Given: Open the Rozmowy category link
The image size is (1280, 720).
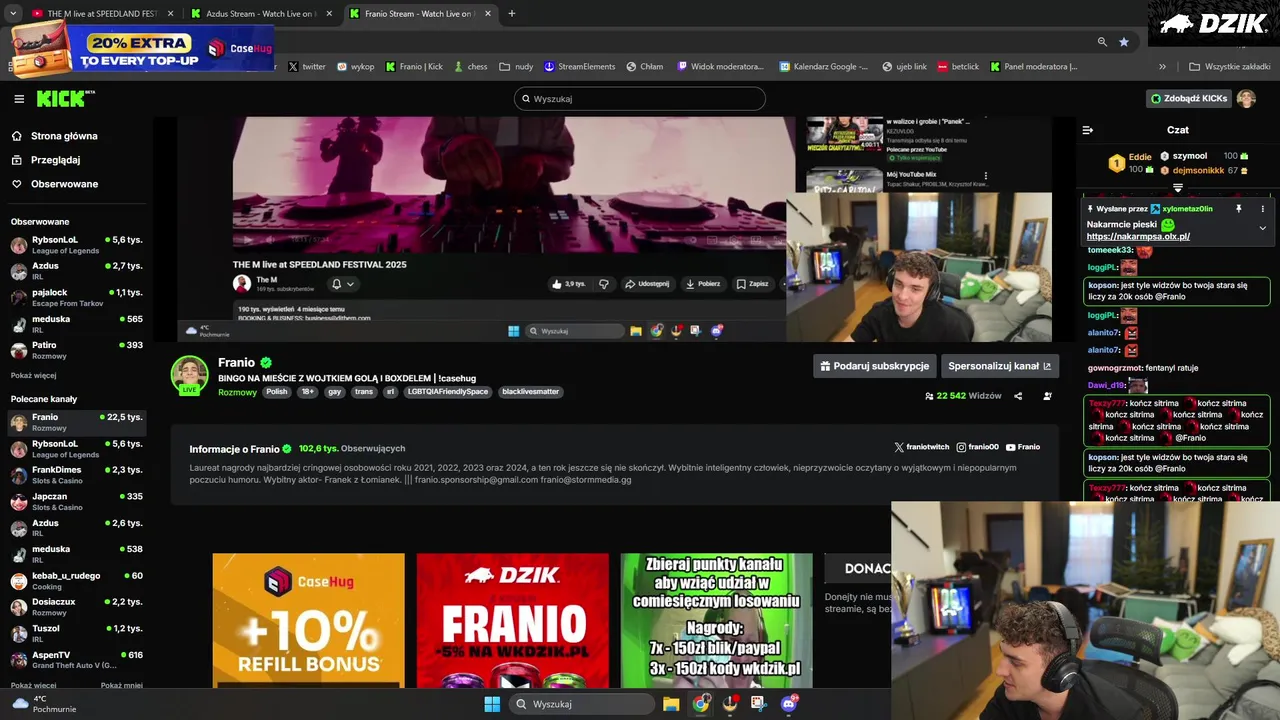Looking at the screenshot, I should pos(237,392).
